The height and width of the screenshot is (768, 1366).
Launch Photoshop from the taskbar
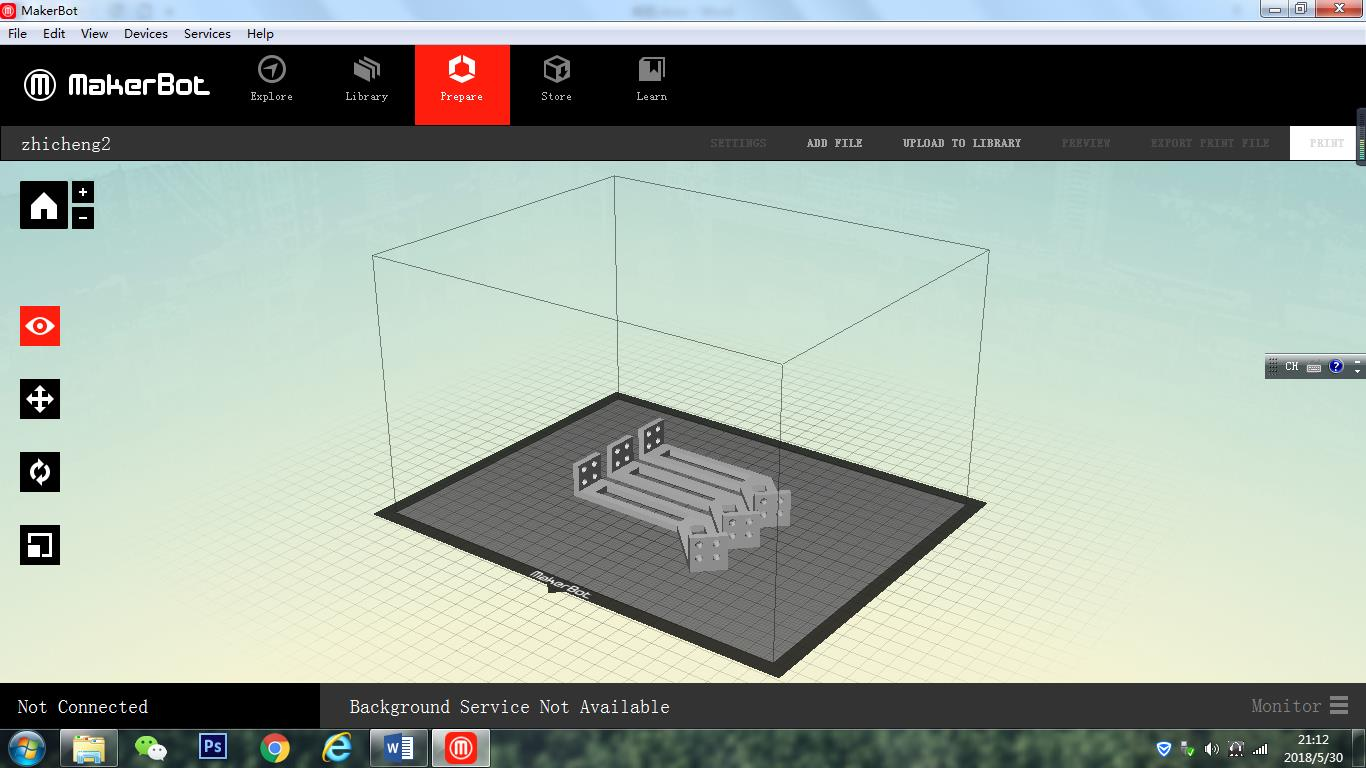click(x=213, y=748)
